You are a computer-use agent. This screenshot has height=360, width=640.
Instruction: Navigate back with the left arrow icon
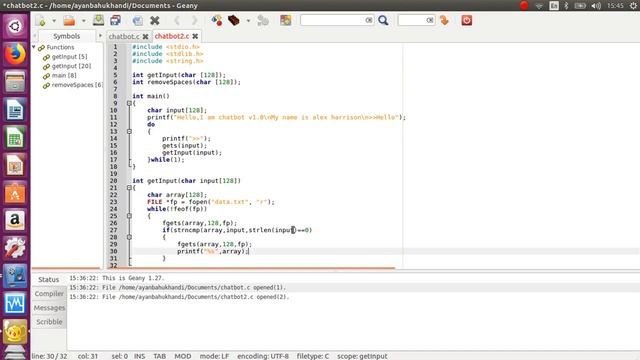(x=177, y=20)
